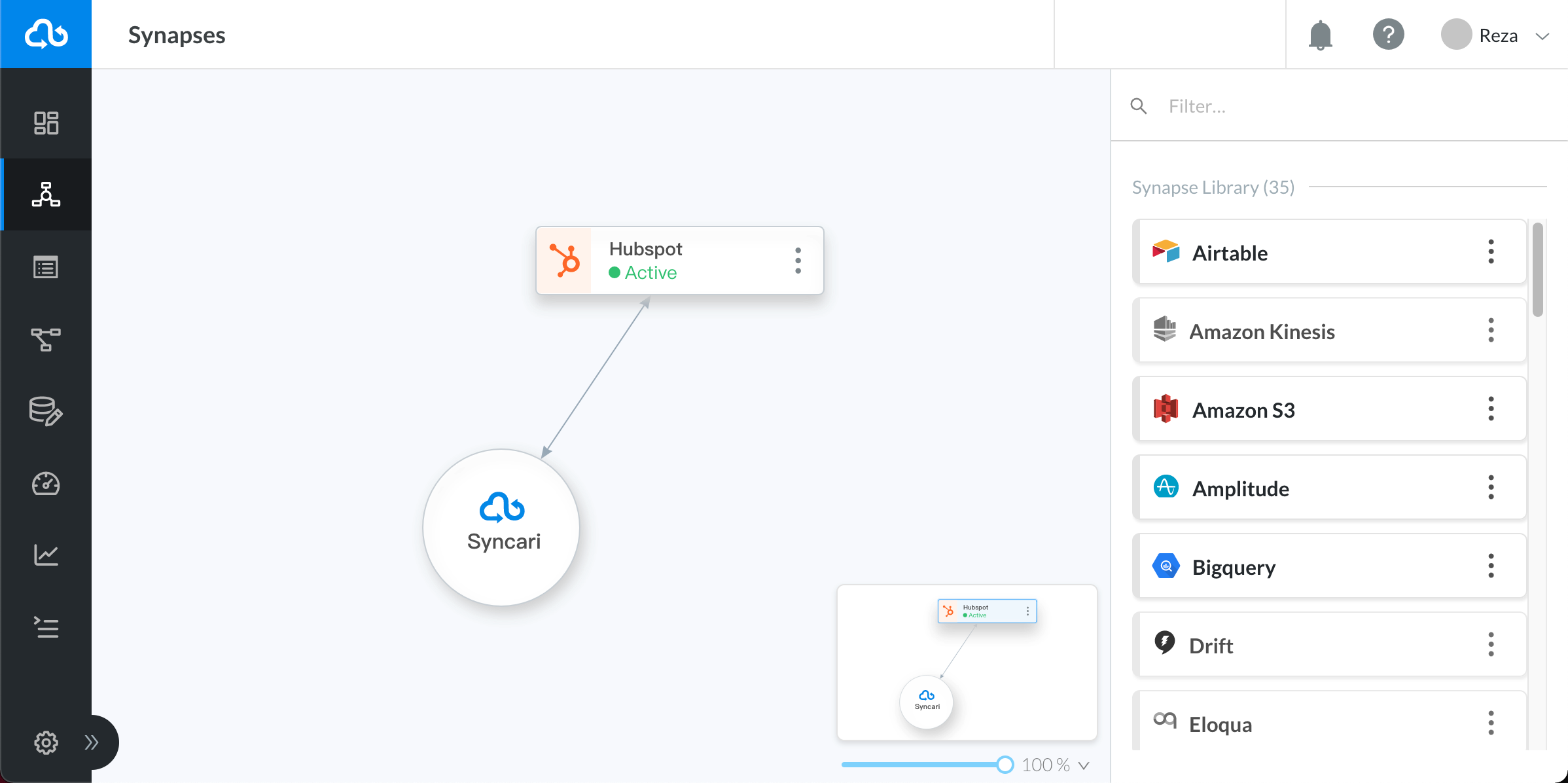Open the dashboard grid icon in the sidebar
The height and width of the screenshot is (783, 1568).
click(x=46, y=123)
